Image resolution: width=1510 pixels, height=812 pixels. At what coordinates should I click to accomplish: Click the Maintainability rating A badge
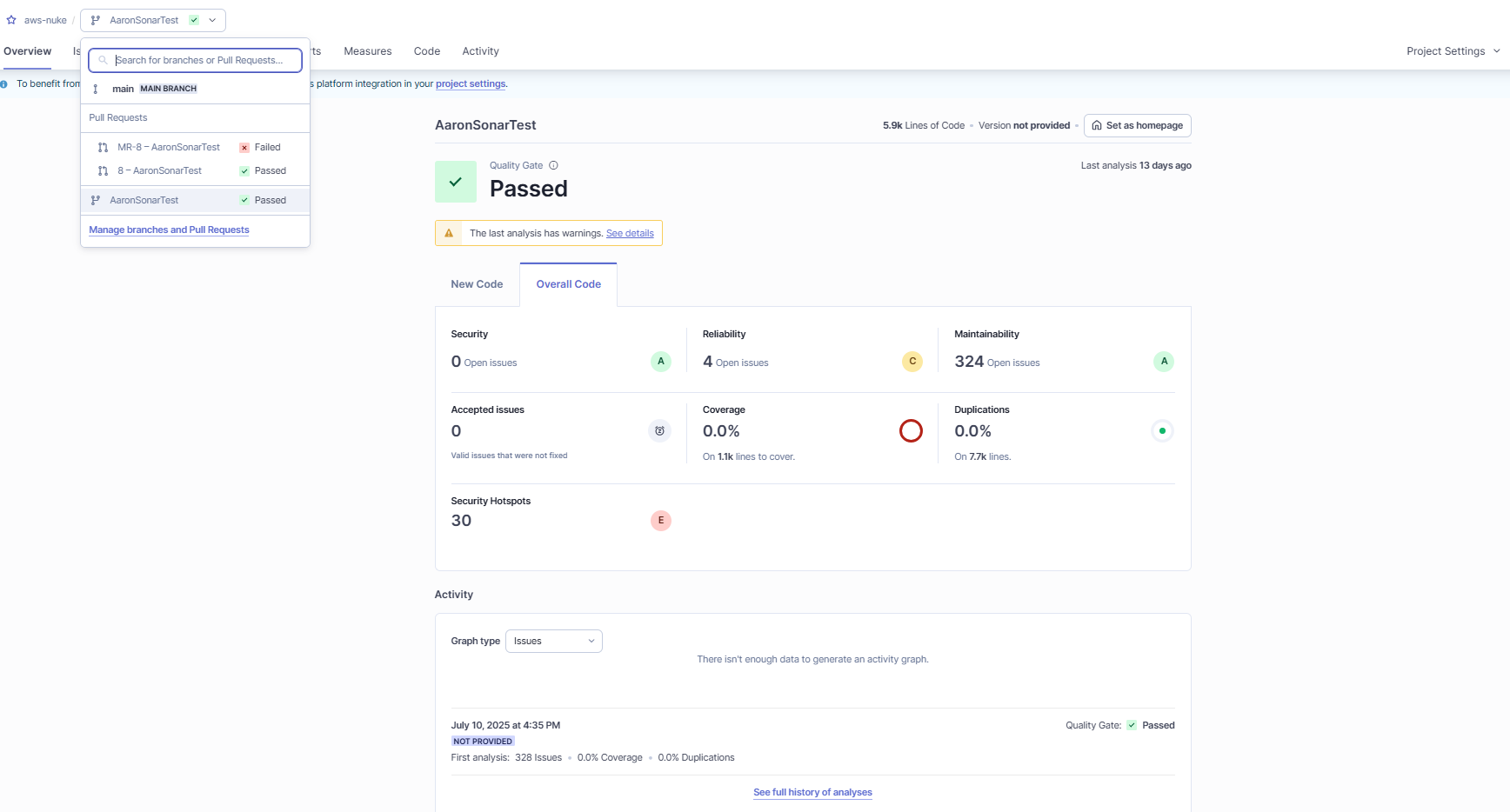click(x=1164, y=362)
